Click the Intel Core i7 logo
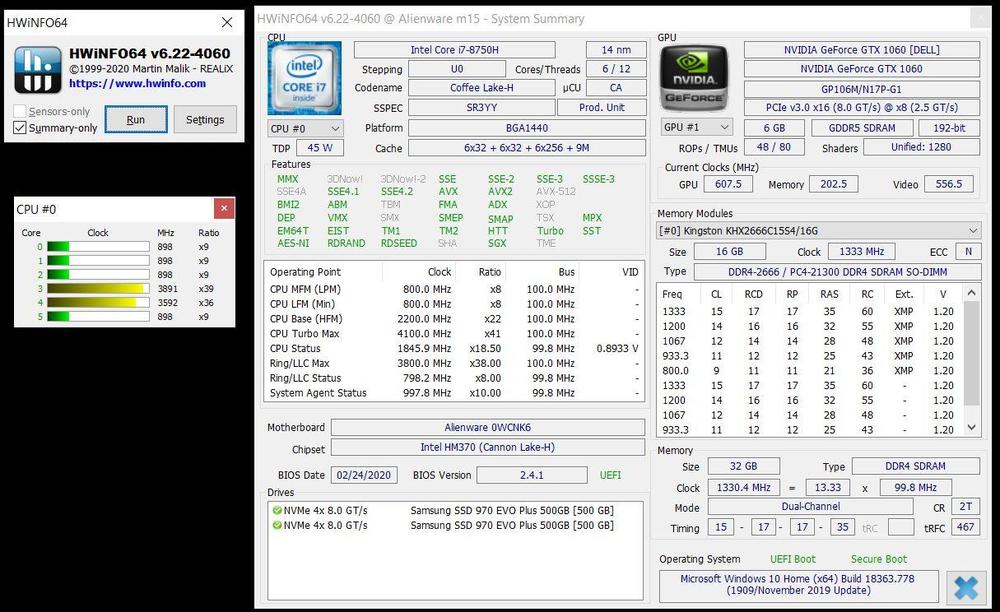This screenshot has width=1000, height=612. pyautogui.click(x=304, y=78)
